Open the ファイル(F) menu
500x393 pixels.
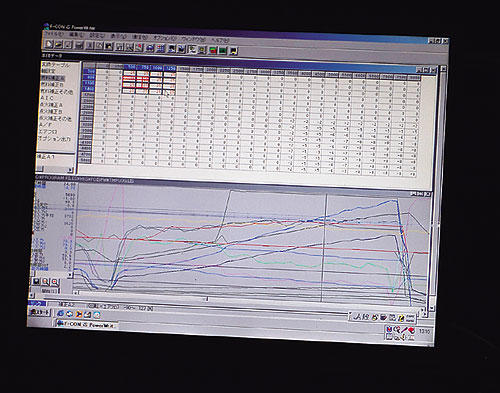click(x=53, y=34)
